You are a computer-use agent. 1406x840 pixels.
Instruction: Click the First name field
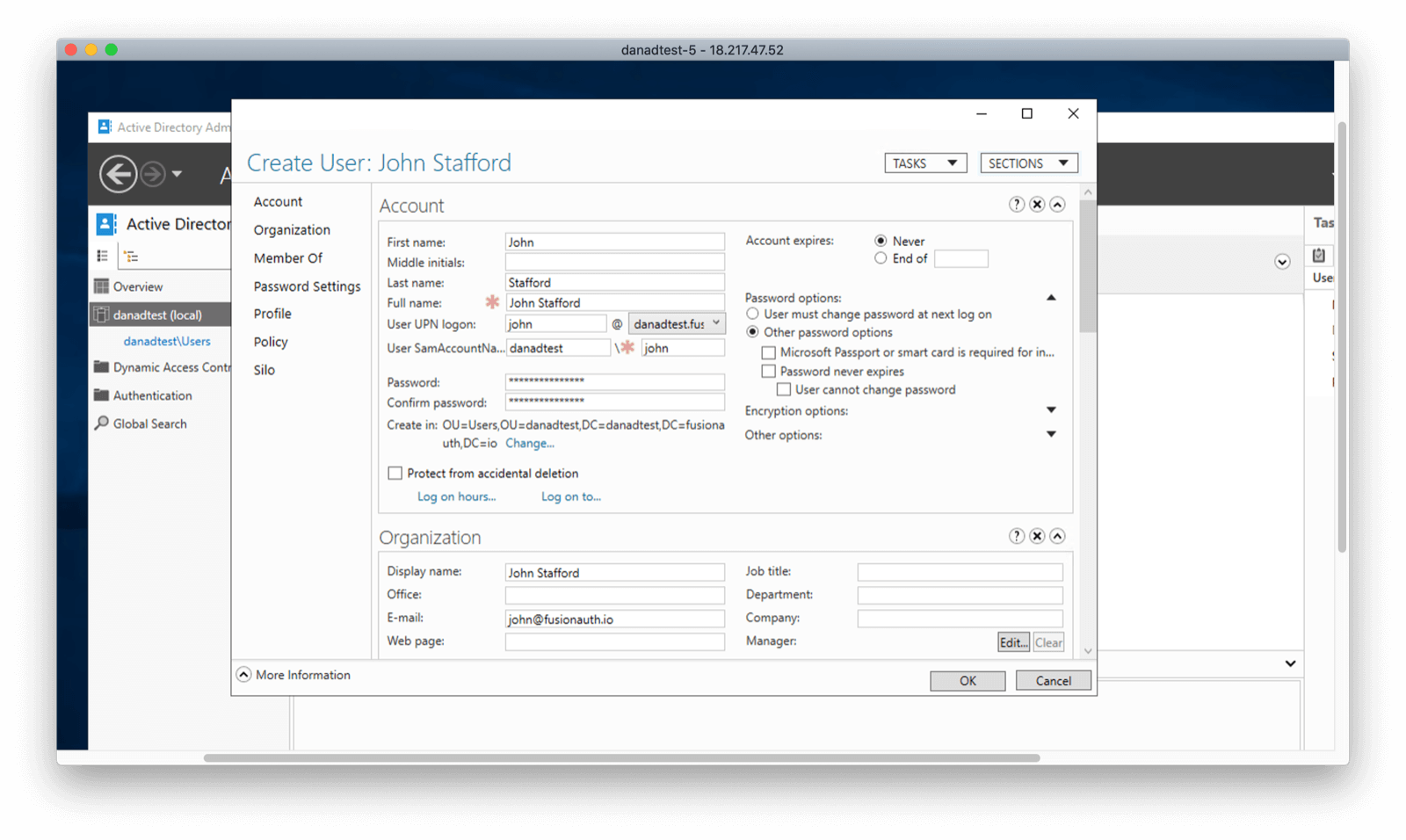615,242
